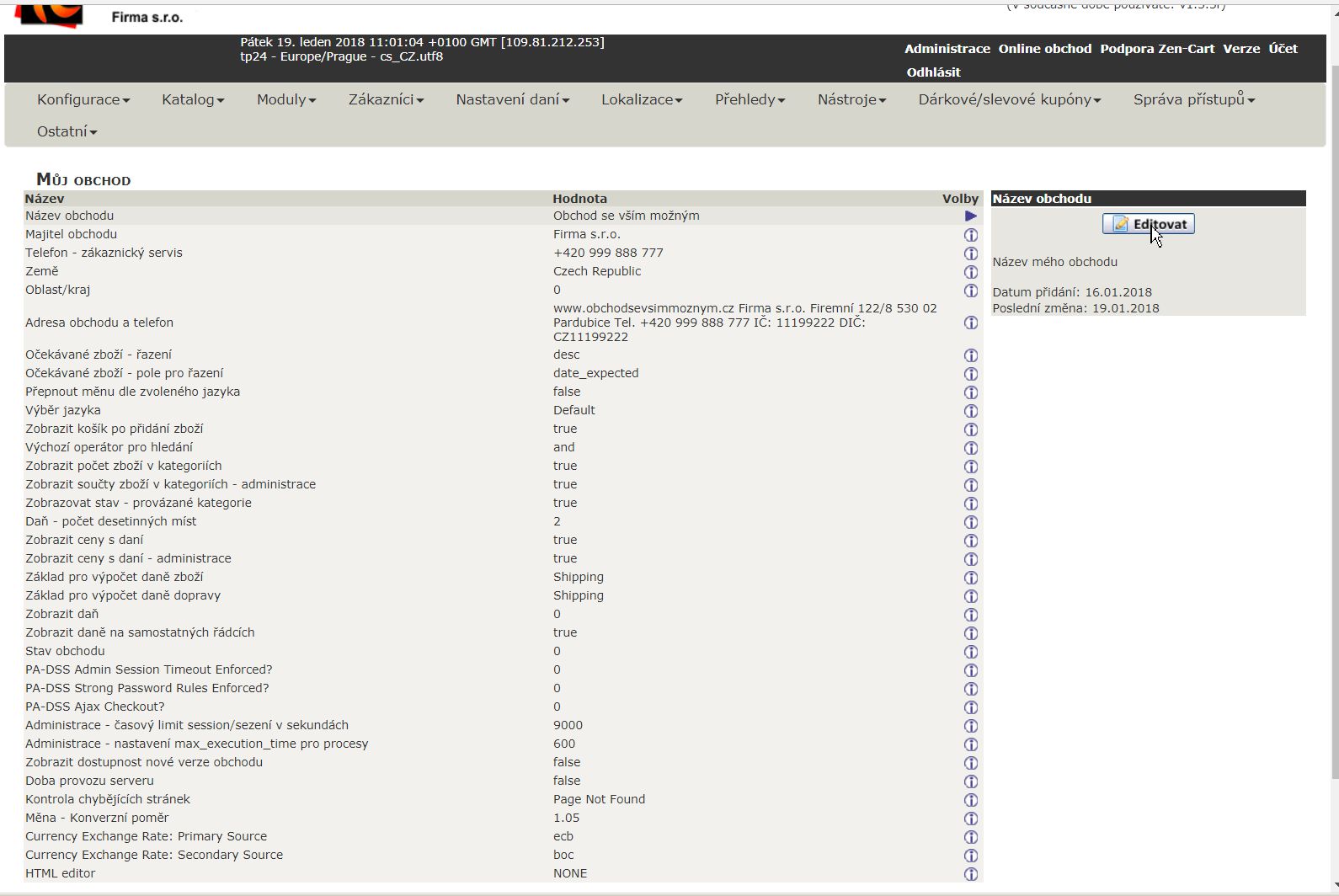The image size is (1339, 896).
Task: Click info icon for Majitel obchodu row
Action: [x=970, y=235]
